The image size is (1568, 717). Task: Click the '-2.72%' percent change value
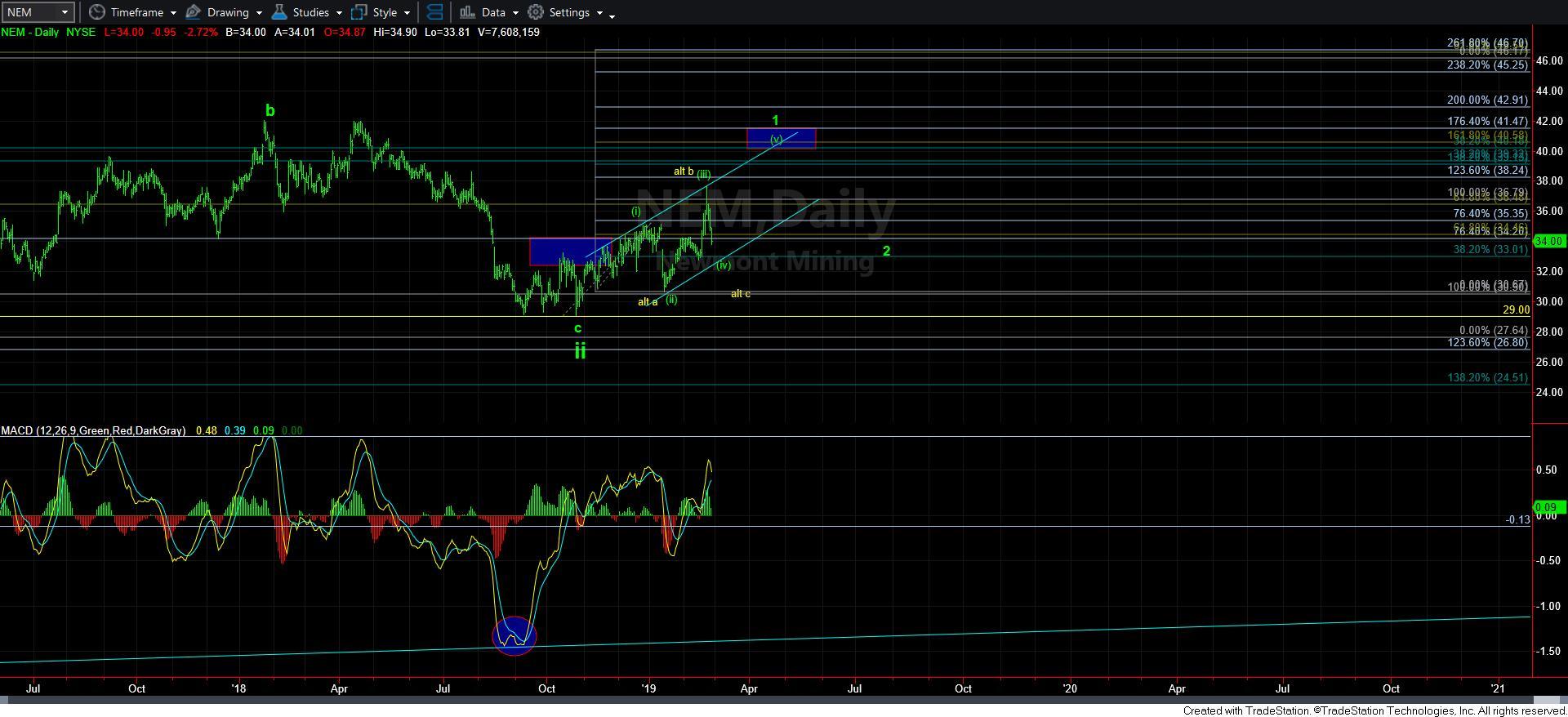click(x=200, y=32)
